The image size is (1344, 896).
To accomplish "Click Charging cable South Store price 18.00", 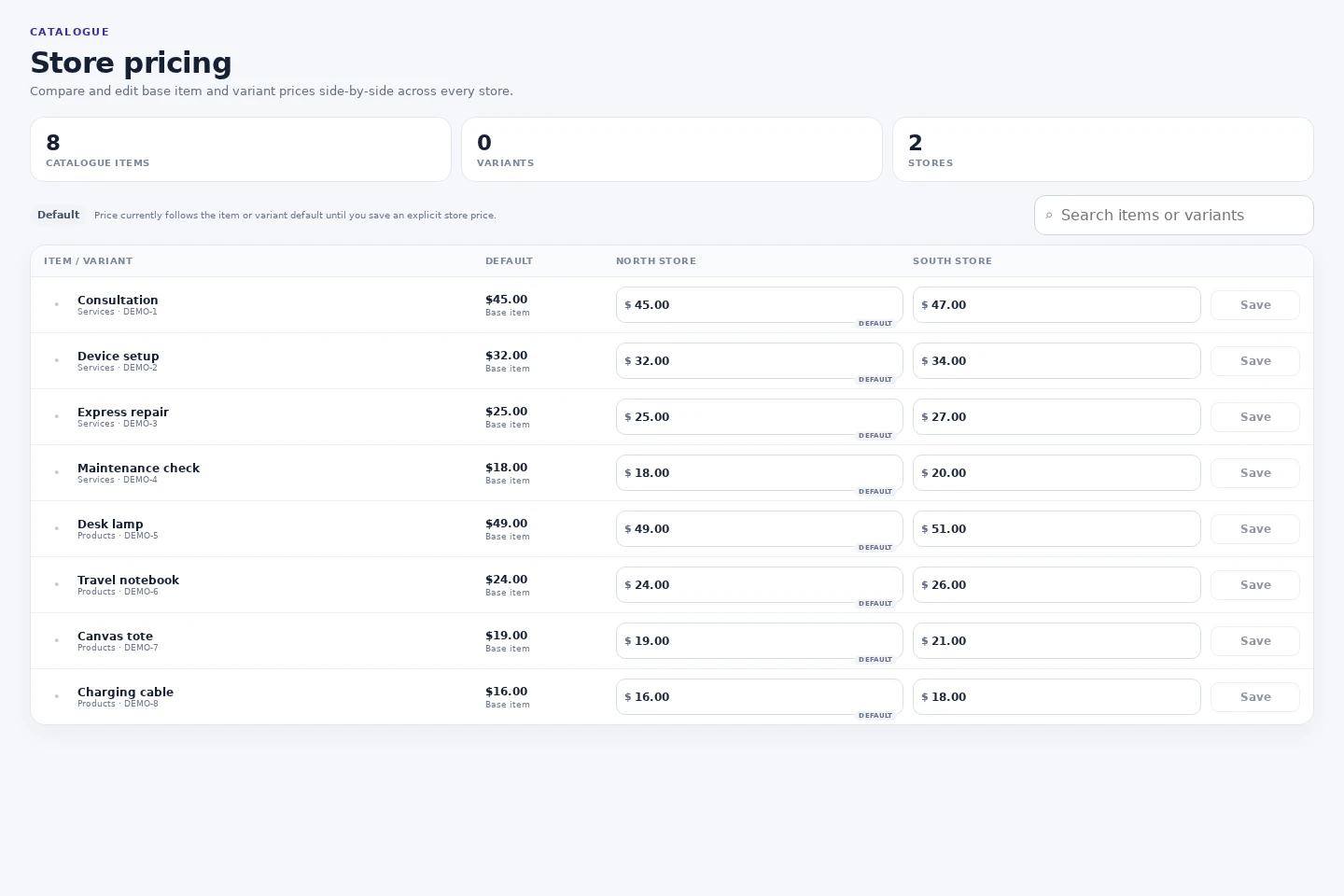I will 1057,697.
